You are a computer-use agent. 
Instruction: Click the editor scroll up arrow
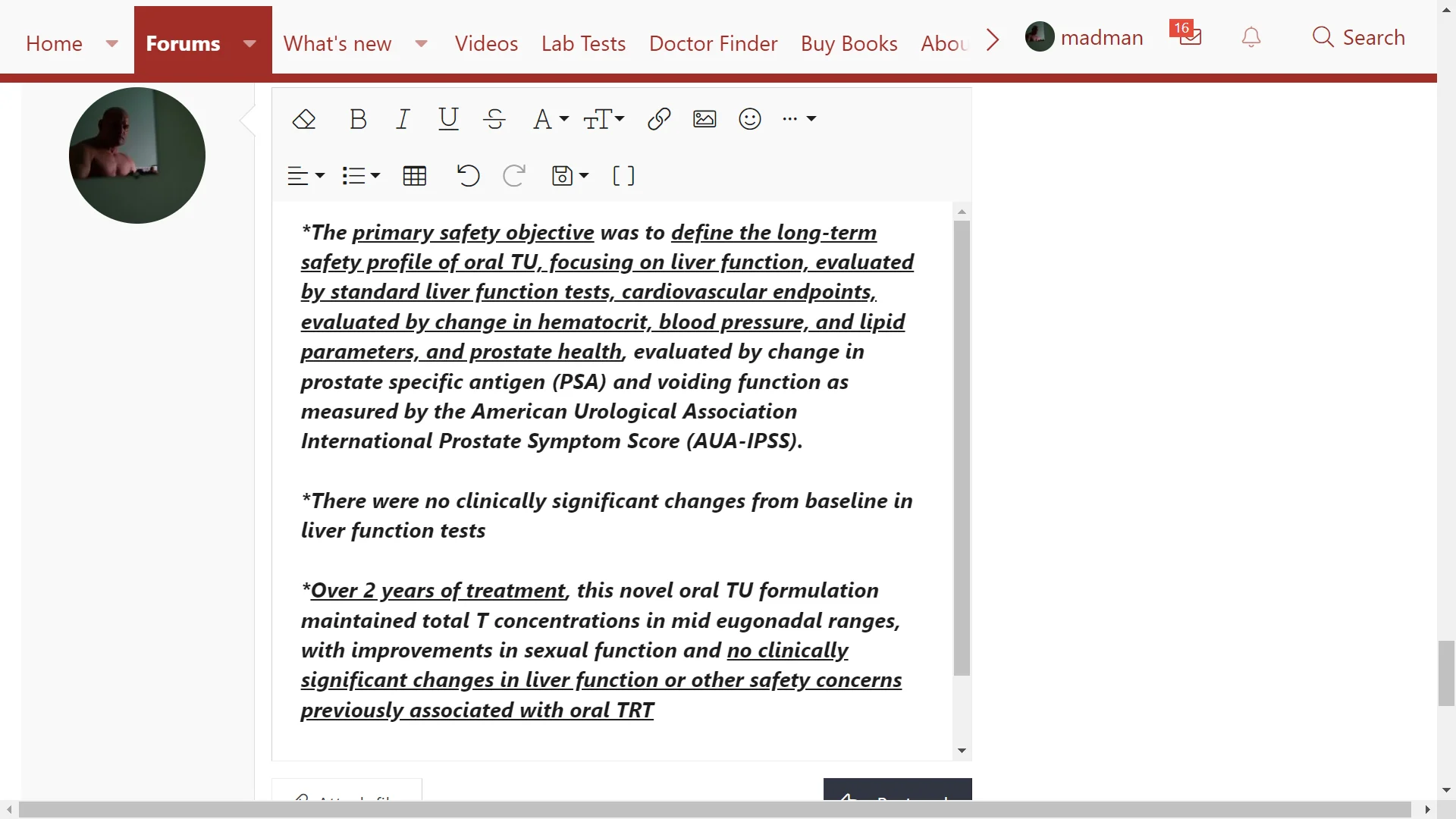pos(962,212)
